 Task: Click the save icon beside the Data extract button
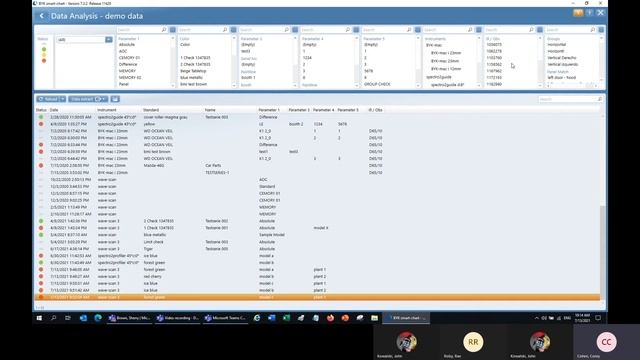tap(115, 99)
